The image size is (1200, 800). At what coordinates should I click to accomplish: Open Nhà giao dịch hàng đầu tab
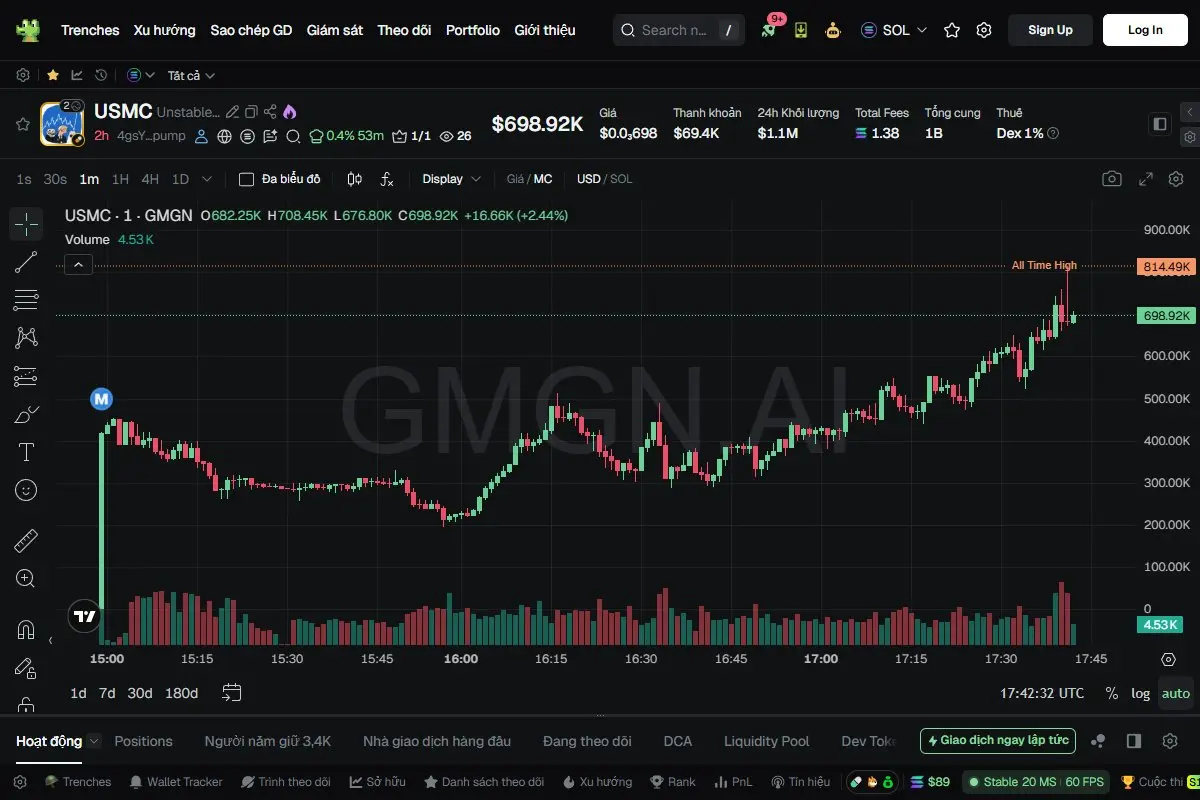pos(437,741)
